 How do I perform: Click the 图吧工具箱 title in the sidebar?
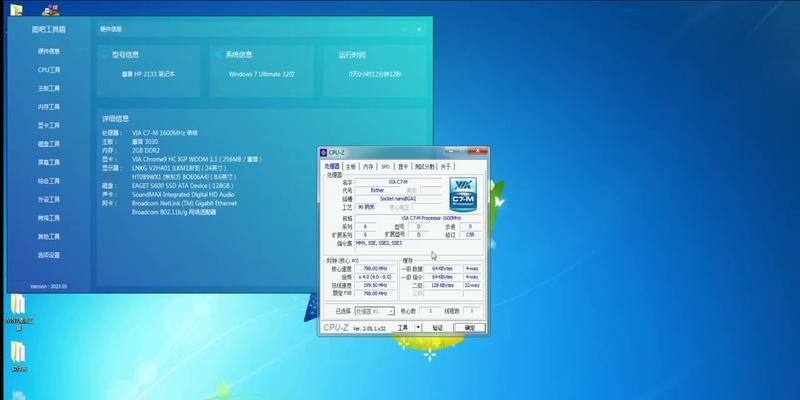[49, 30]
